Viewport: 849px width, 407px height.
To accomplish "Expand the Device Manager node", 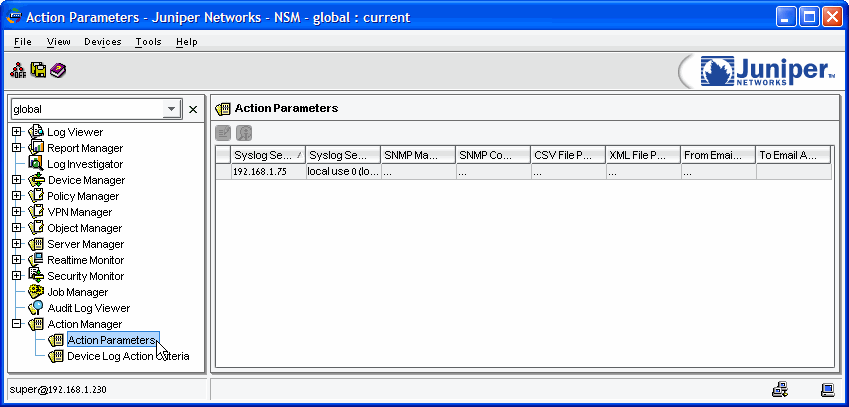I will (x=17, y=180).
